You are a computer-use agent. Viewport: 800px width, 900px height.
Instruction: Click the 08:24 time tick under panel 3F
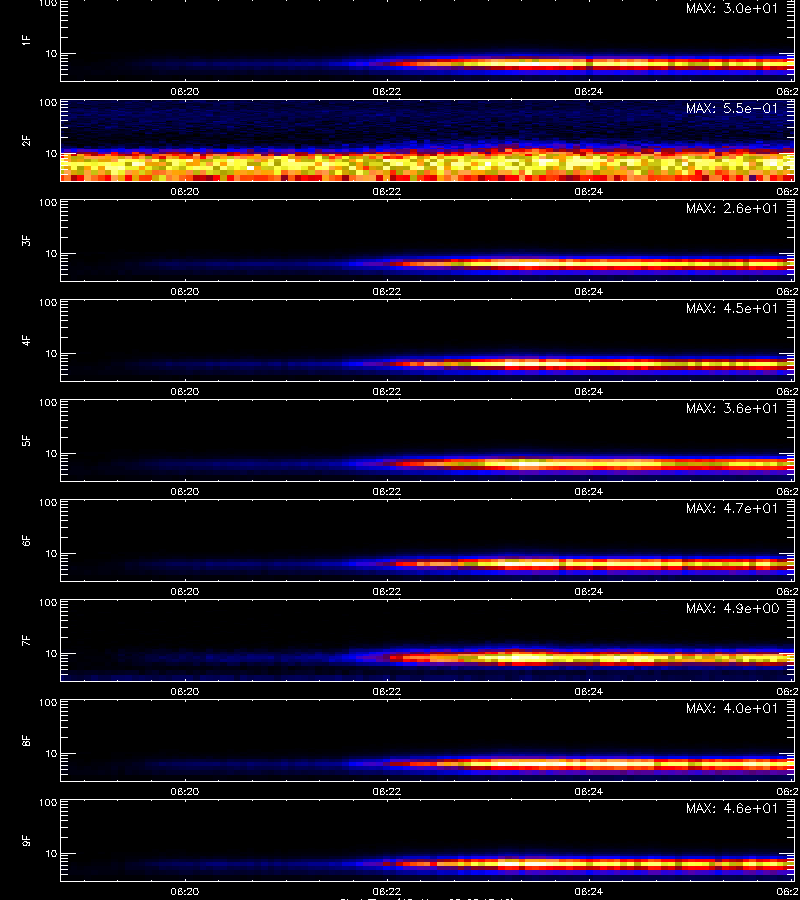pyautogui.click(x=589, y=292)
